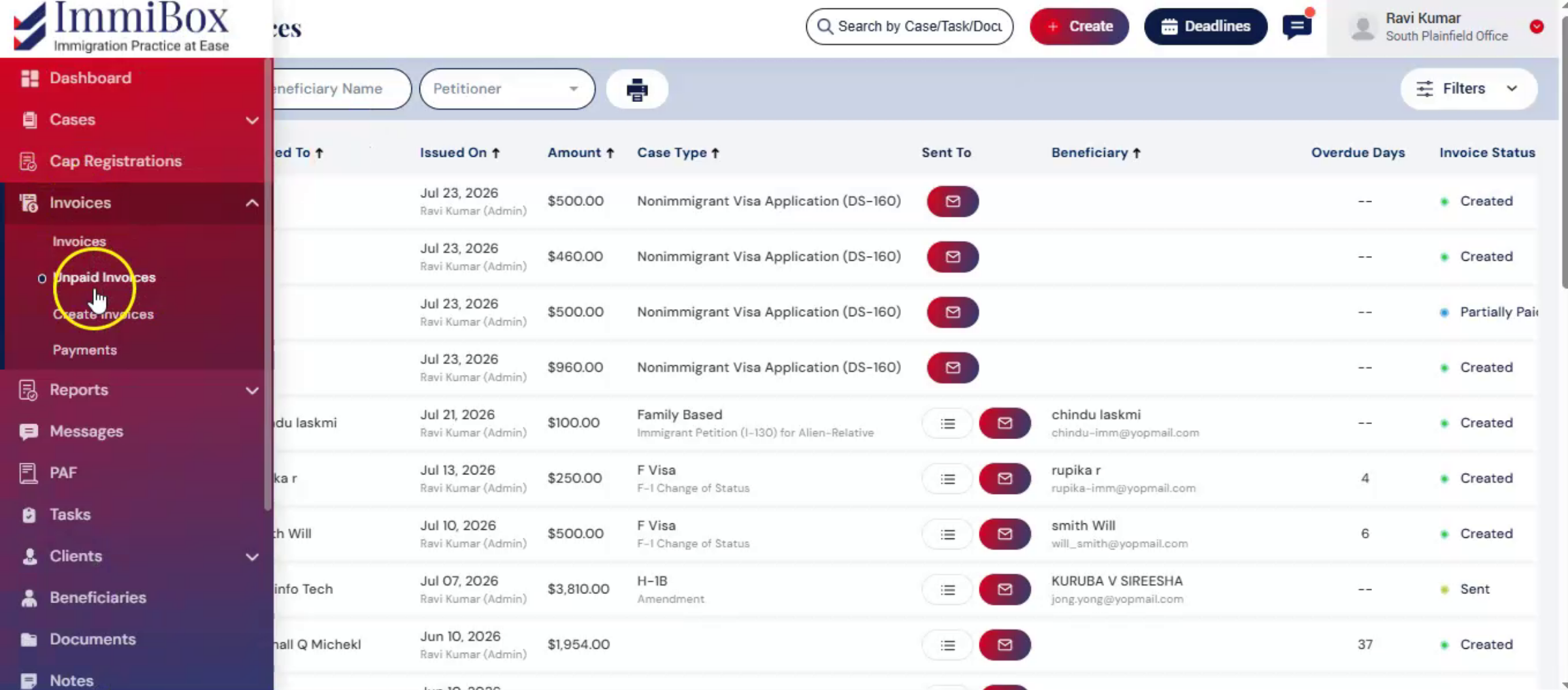Open the Dashboard sidebar item
The image size is (1568, 690).
pyautogui.click(x=90, y=78)
